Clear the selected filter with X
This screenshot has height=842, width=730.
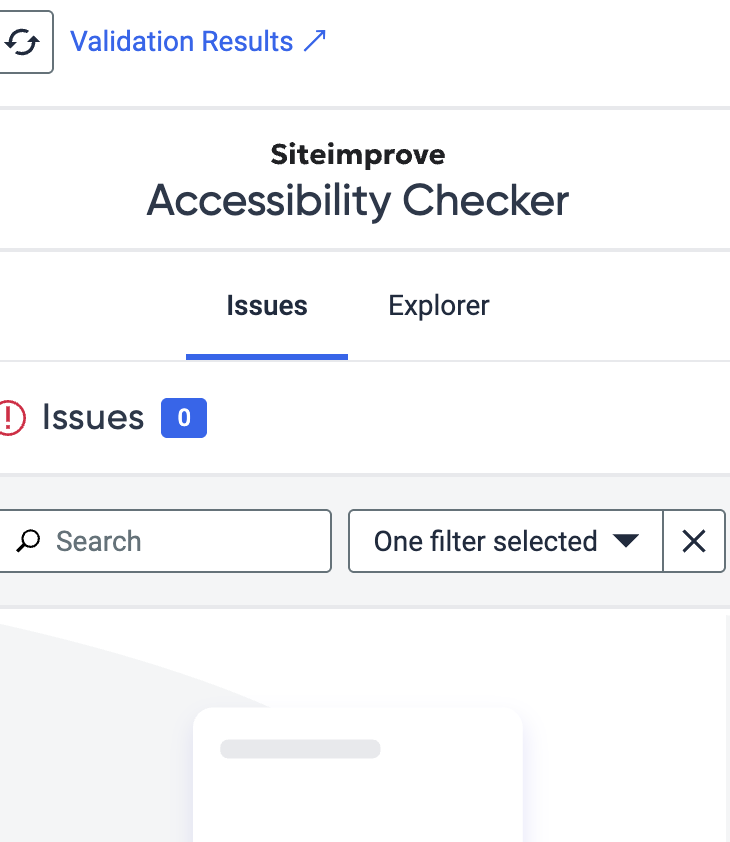pyautogui.click(x=694, y=541)
